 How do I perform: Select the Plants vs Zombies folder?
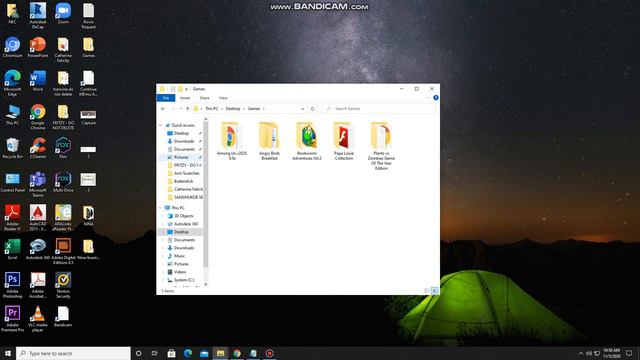381,146
